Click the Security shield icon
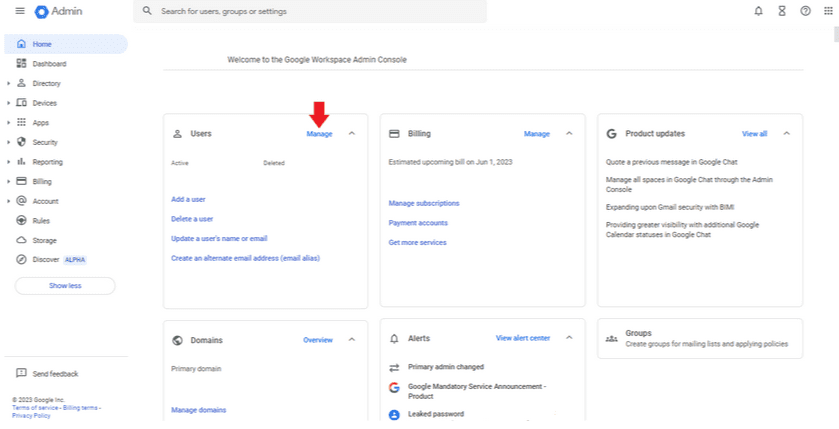 tap(21, 142)
